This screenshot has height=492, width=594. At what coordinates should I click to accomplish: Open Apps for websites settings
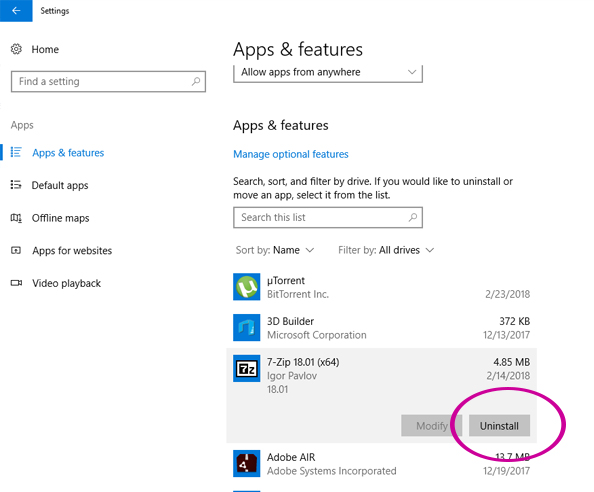[72, 251]
